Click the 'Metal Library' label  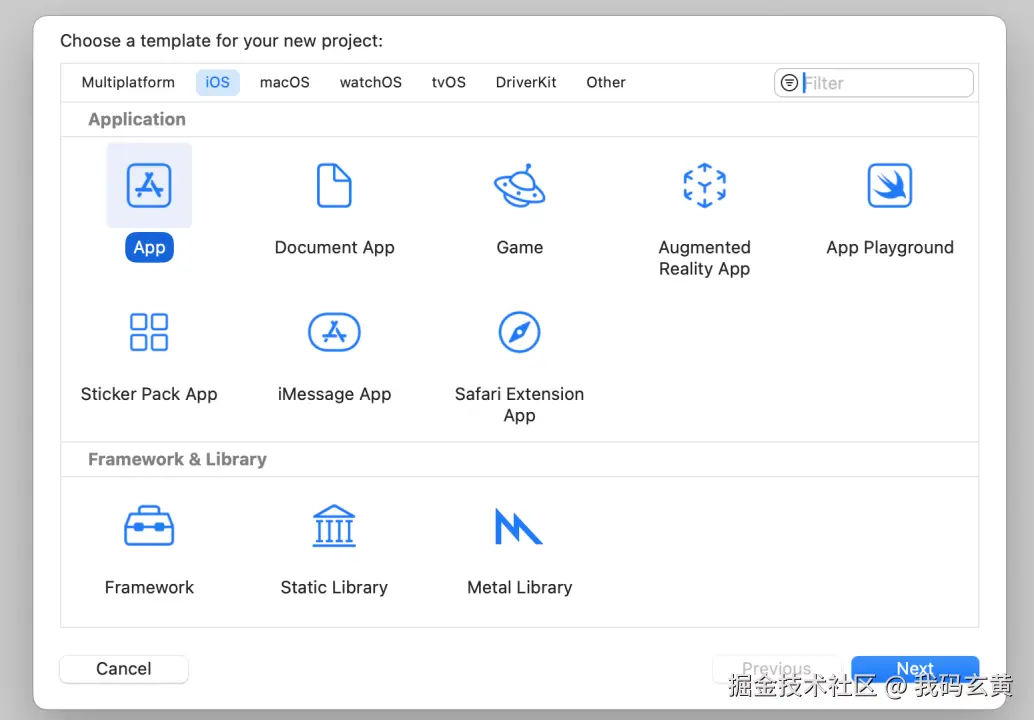[520, 587]
